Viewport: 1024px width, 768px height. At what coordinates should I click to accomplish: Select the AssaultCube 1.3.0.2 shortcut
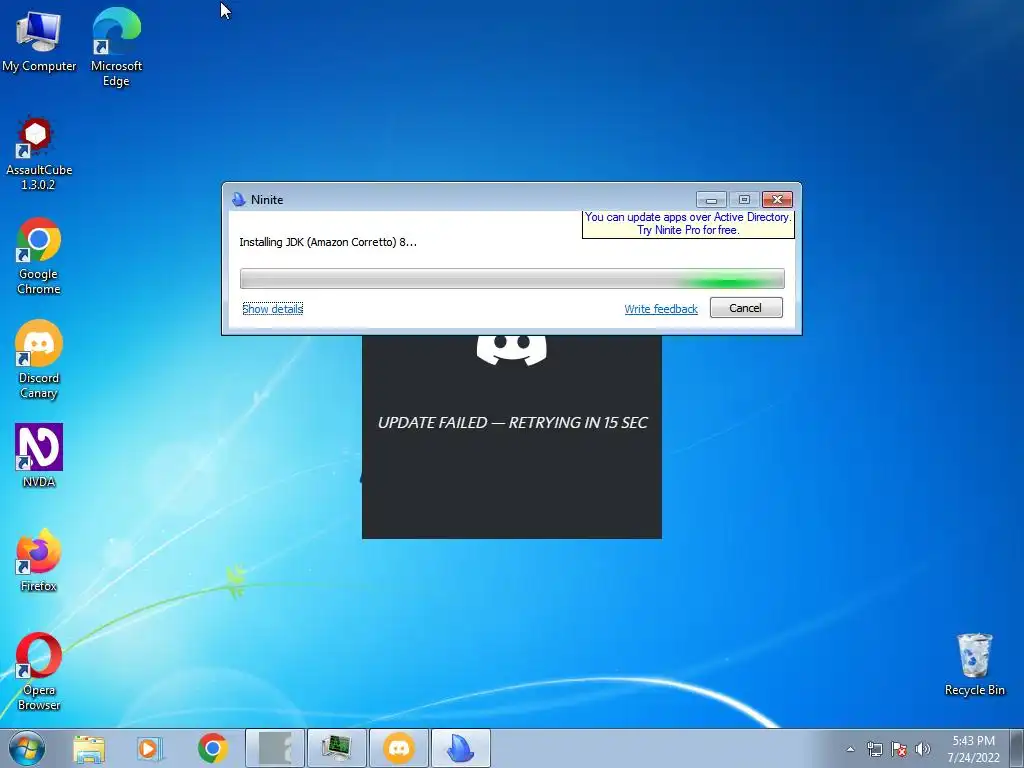coord(38,154)
